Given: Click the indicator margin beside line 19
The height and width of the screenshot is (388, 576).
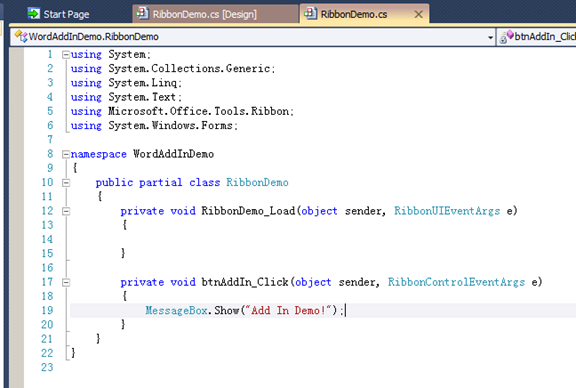Looking at the screenshot, I should click(x=17, y=311).
